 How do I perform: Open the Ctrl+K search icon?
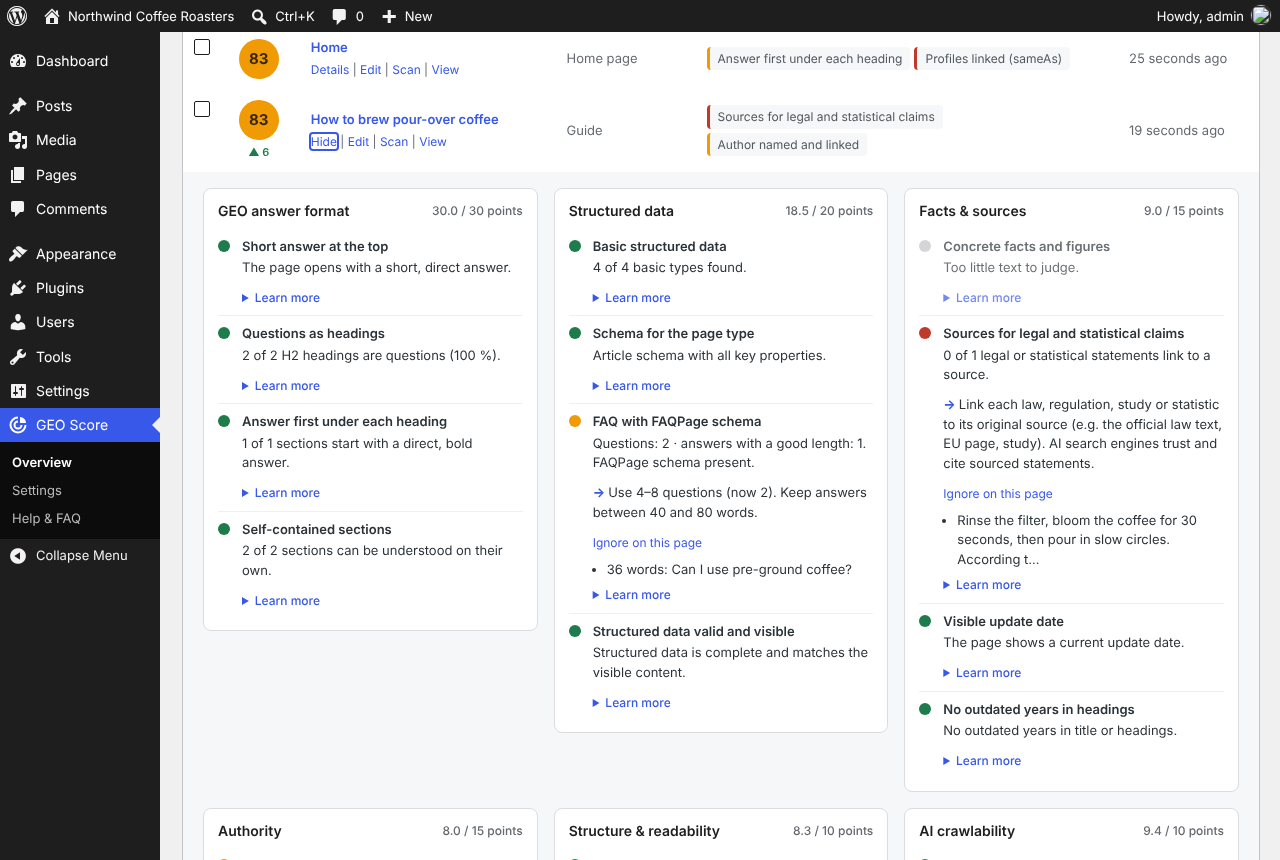259,16
